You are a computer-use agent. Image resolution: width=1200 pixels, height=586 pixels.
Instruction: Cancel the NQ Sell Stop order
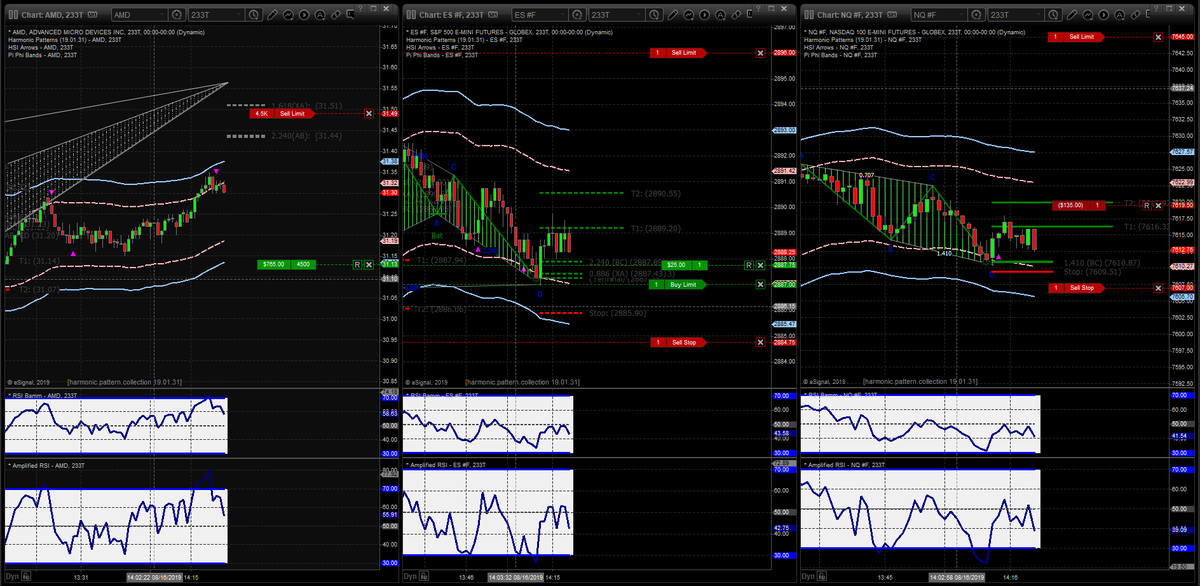(x=1159, y=288)
